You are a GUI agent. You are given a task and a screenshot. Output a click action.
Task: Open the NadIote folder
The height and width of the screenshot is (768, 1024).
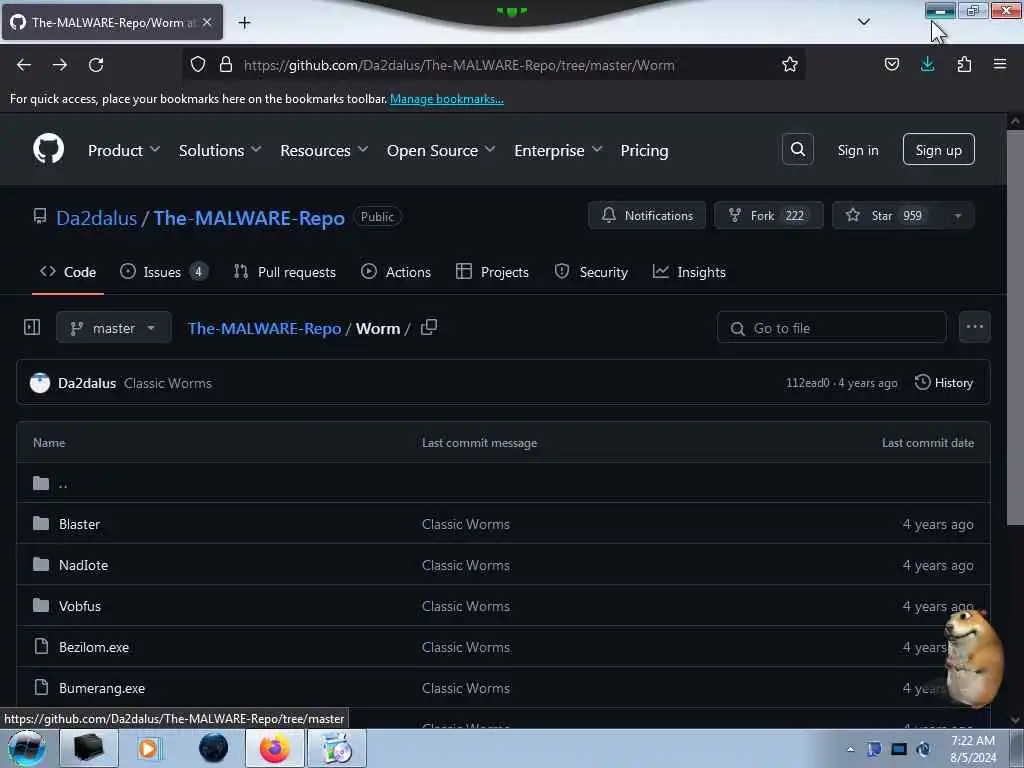pyautogui.click(x=83, y=565)
